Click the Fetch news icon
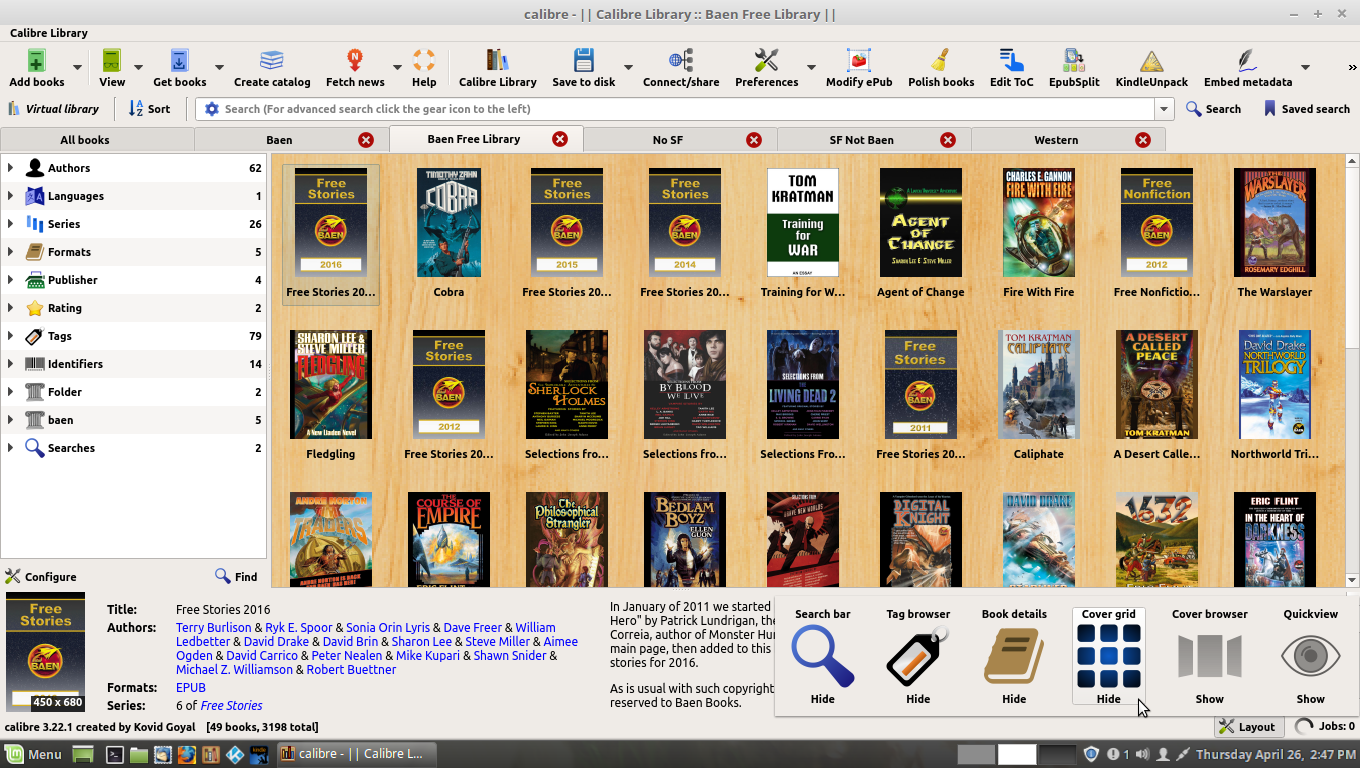Viewport: 1360px width, 768px height. pyautogui.click(x=355, y=60)
